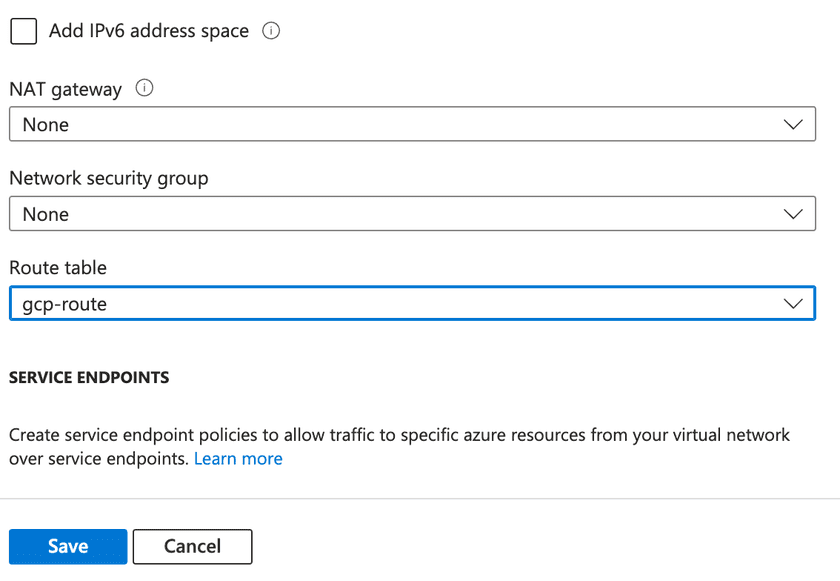Click the NAT gateway field label
Image resolution: width=840 pixels, height=581 pixels.
(65, 89)
